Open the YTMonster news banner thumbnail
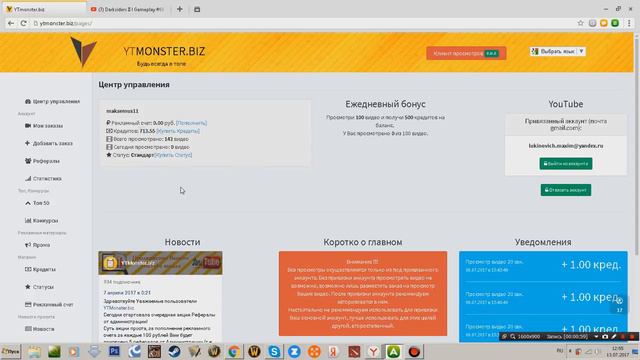Image resolution: width=640 pixels, height=360 pixels. [160, 263]
